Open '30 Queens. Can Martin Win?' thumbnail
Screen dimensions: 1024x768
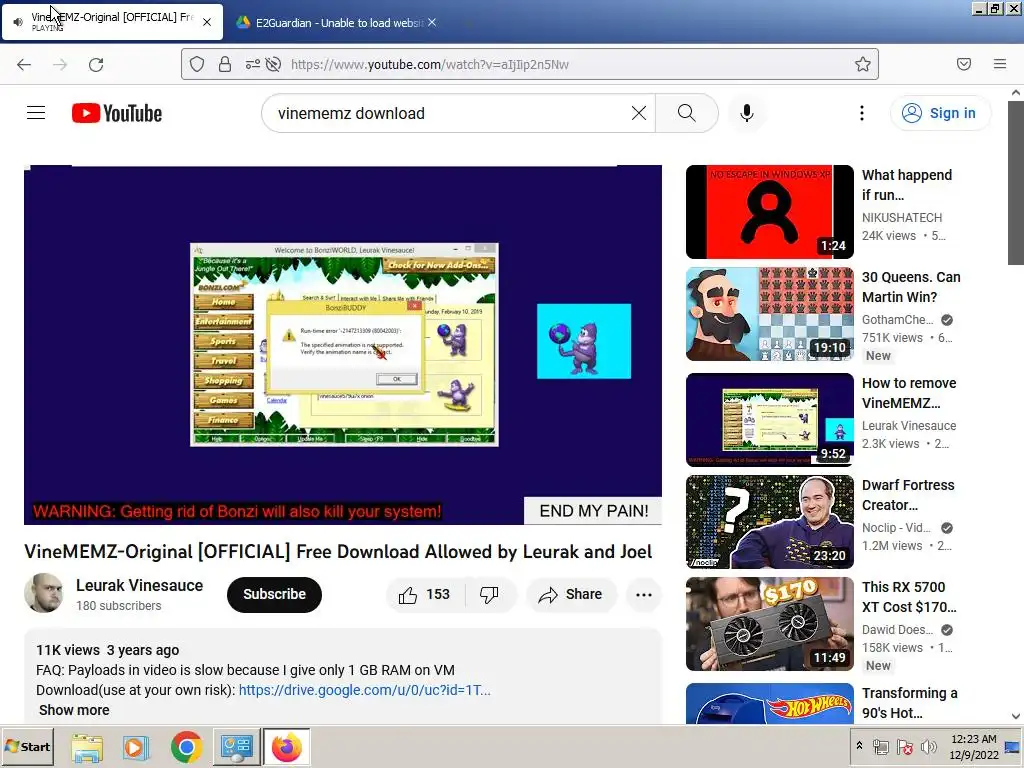(x=770, y=313)
